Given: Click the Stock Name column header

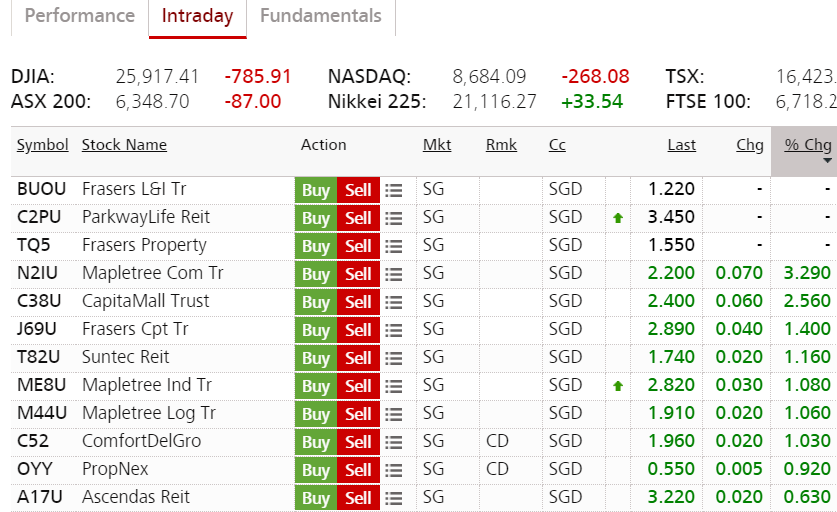Looking at the screenshot, I should 124,145.
